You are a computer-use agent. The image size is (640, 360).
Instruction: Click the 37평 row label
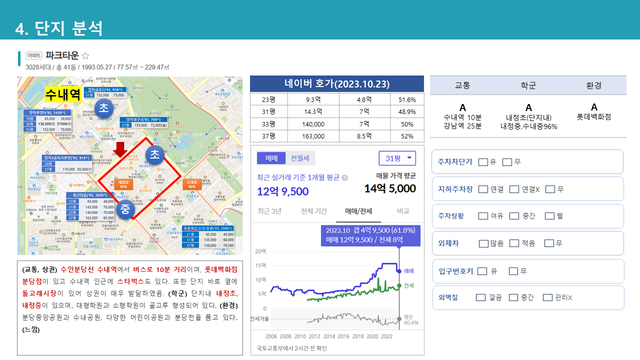click(269, 136)
